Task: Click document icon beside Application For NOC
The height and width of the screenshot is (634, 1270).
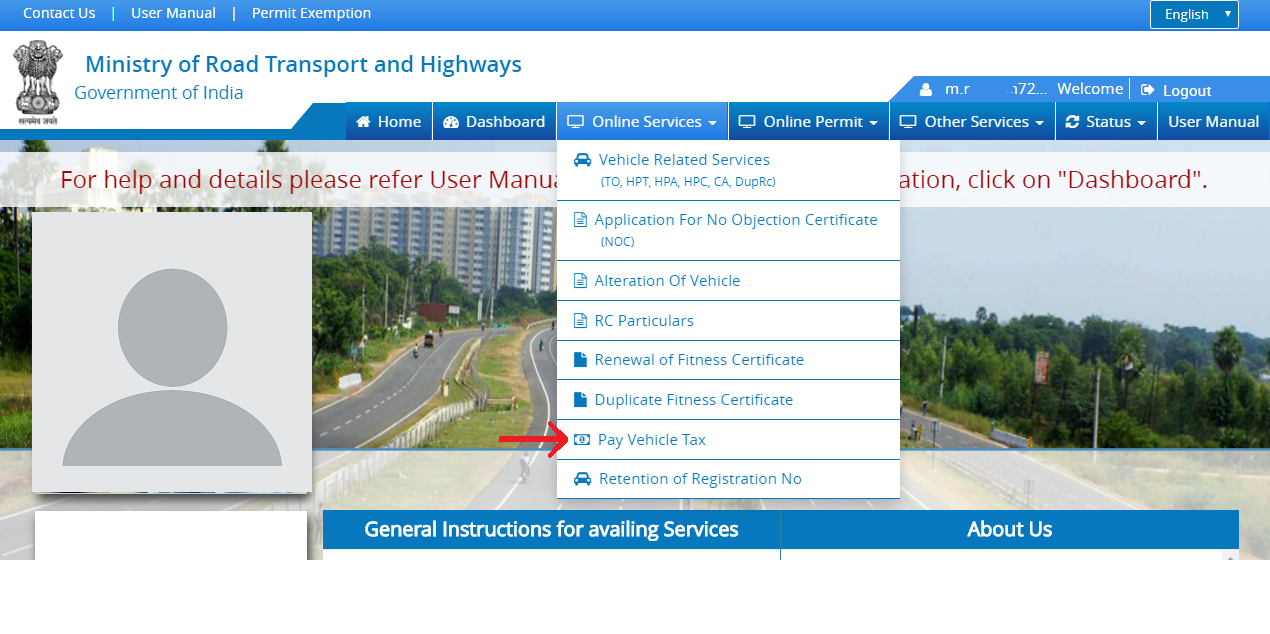Action: [x=580, y=220]
